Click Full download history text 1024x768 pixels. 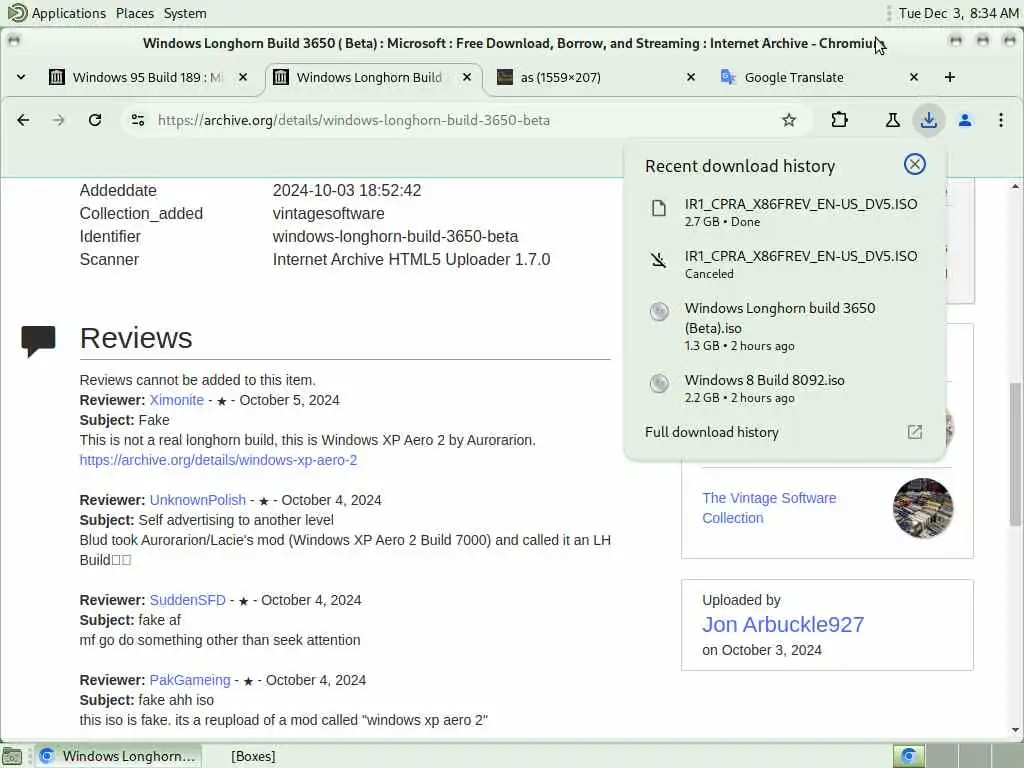711,432
